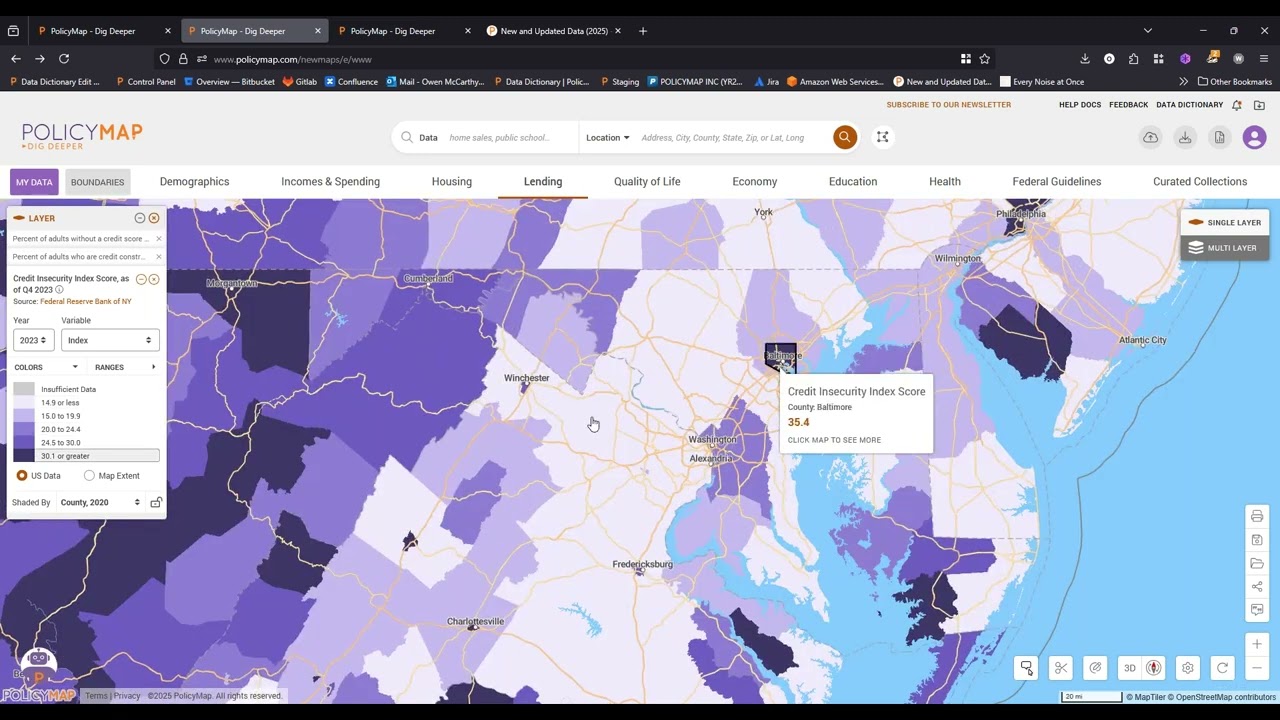Click the 20.0 to 24.4 legend swatch
The image size is (1280, 720).
point(24,429)
